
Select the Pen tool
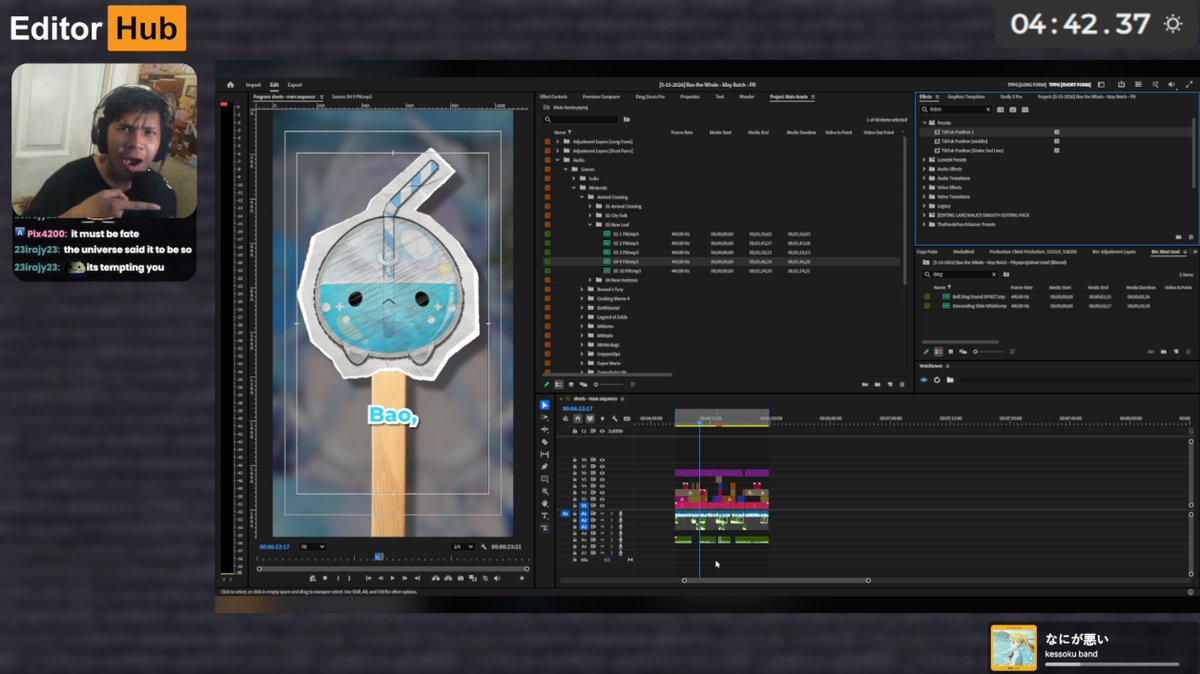pos(545,467)
